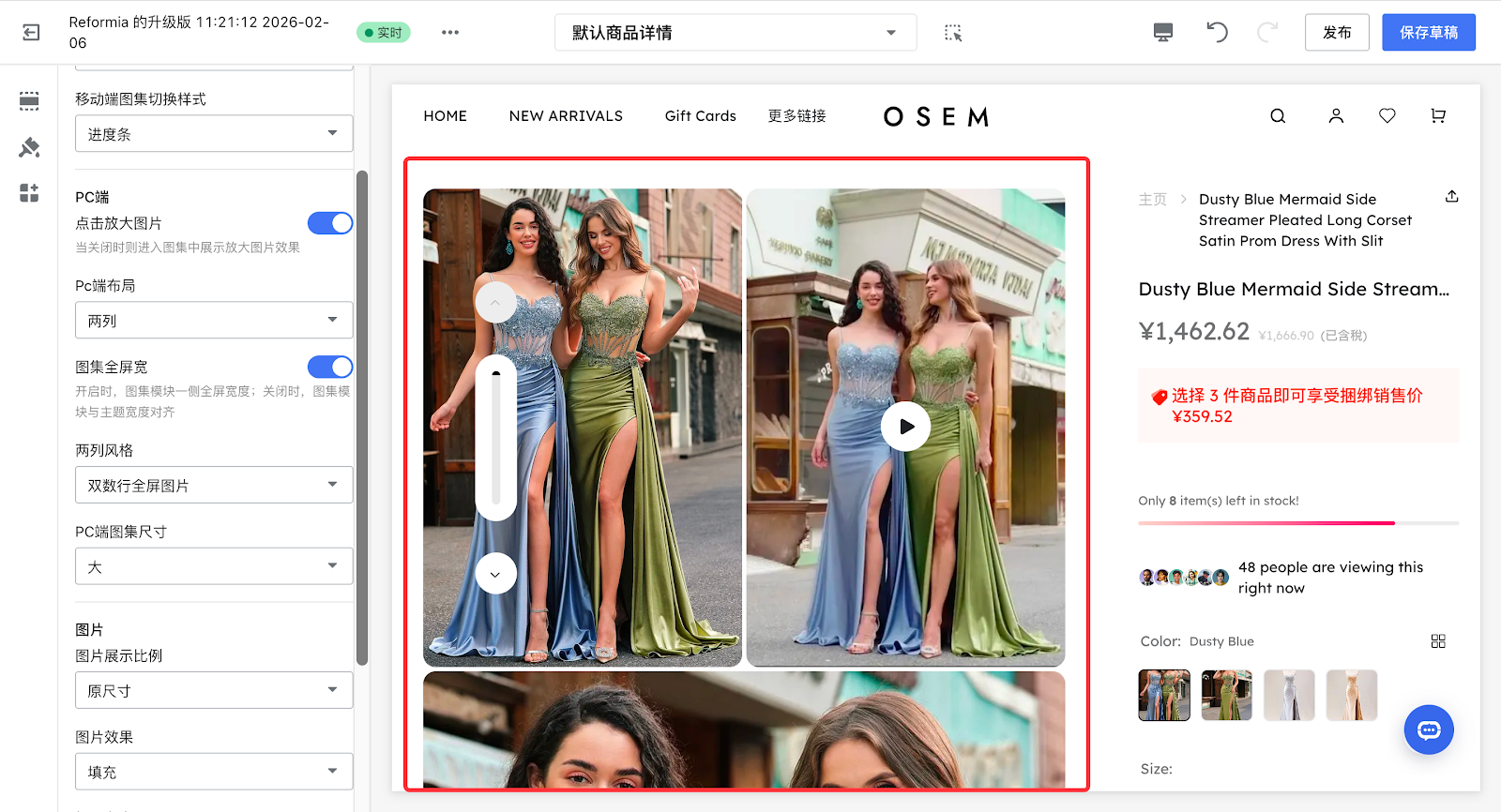Screen dimensions: 1501x812
Task: Click the element inspector selection icon
Action: (x=953, y=33)
